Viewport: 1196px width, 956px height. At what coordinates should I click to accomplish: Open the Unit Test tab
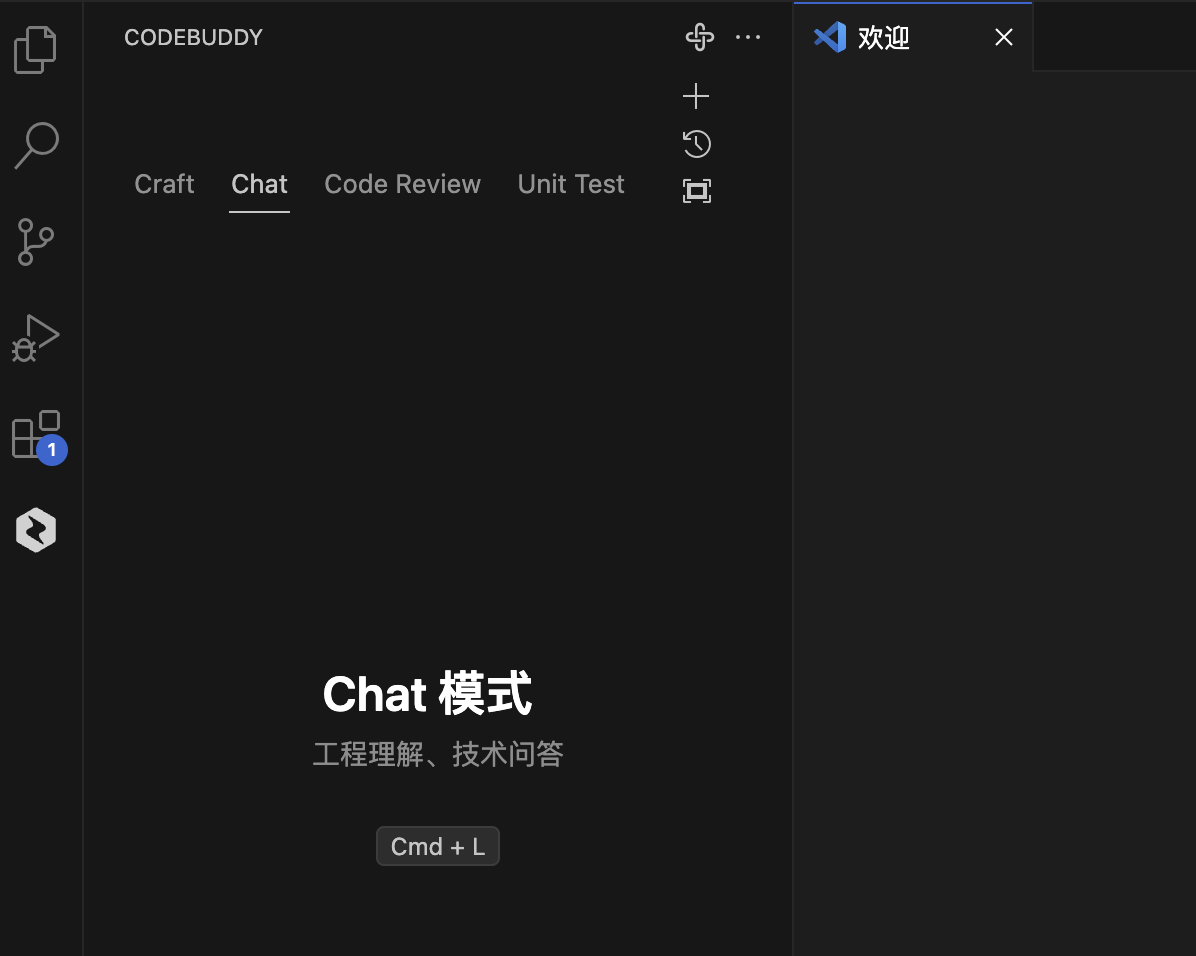coord(570,184)
